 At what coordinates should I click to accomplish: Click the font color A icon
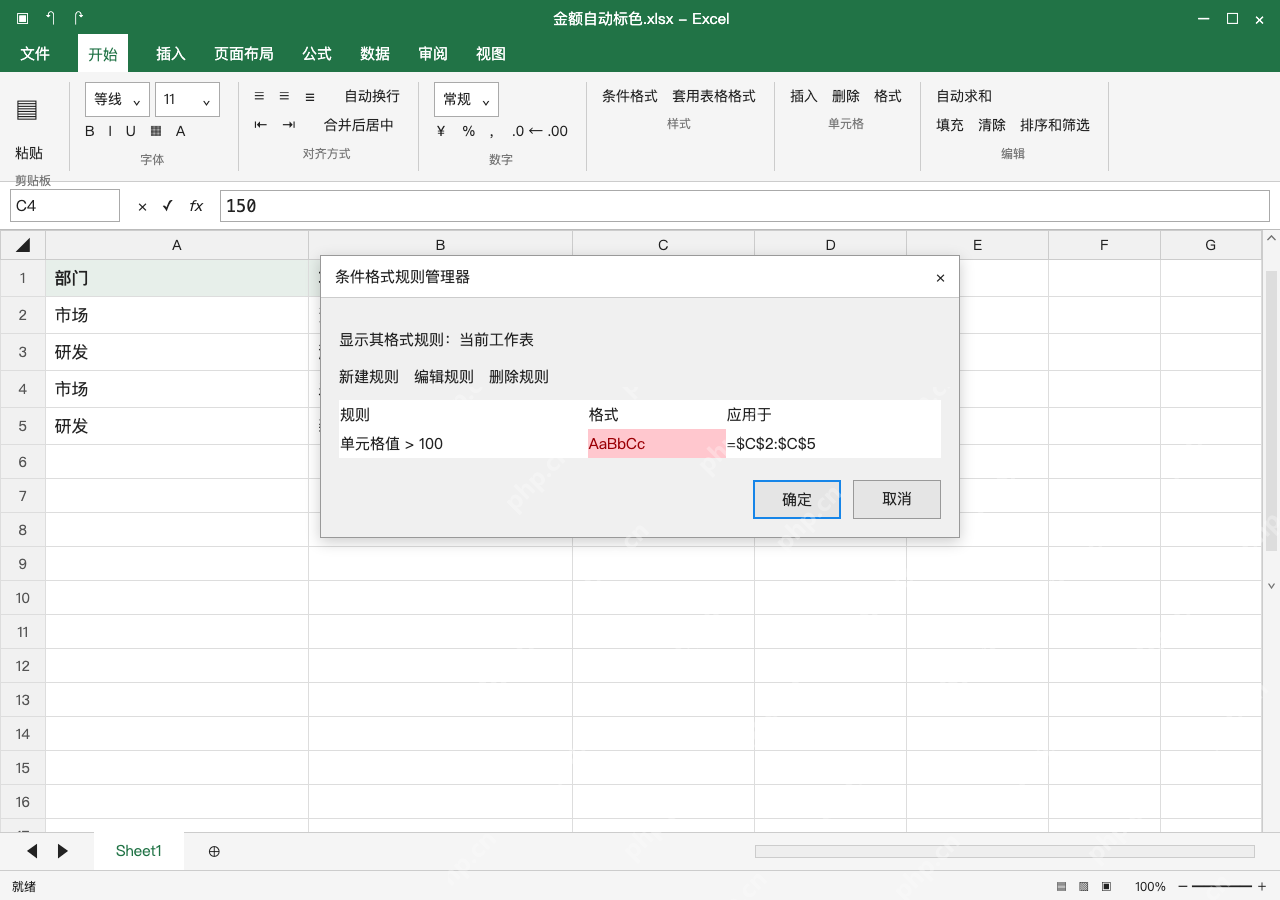click(x=181, y=131)
